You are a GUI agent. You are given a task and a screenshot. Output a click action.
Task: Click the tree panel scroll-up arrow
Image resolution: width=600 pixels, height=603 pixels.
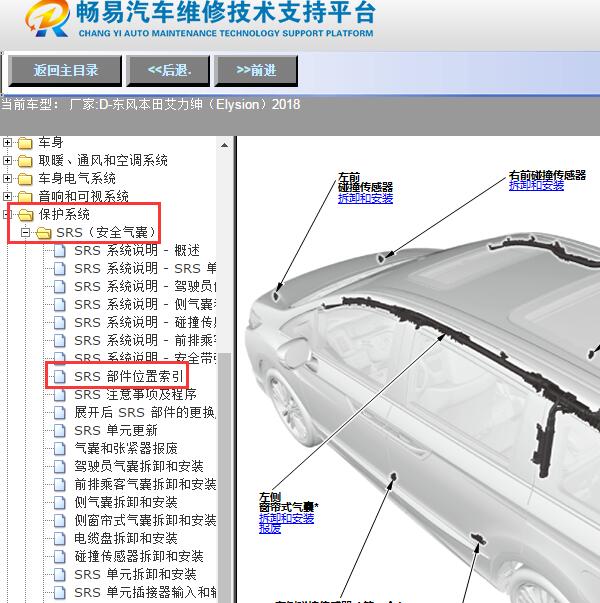click(x=224, y=145)
